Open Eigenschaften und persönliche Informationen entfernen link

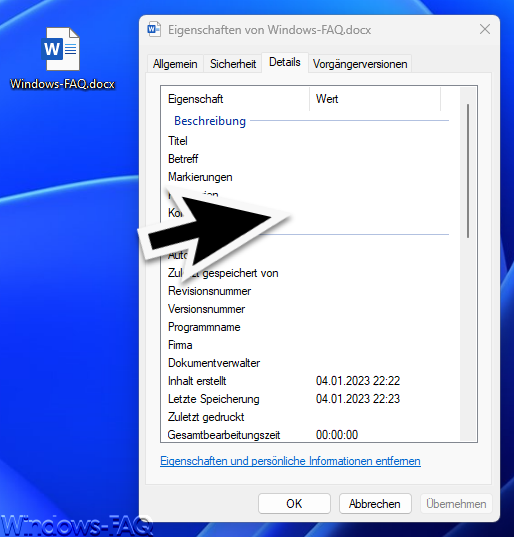[x=290, y=461]
